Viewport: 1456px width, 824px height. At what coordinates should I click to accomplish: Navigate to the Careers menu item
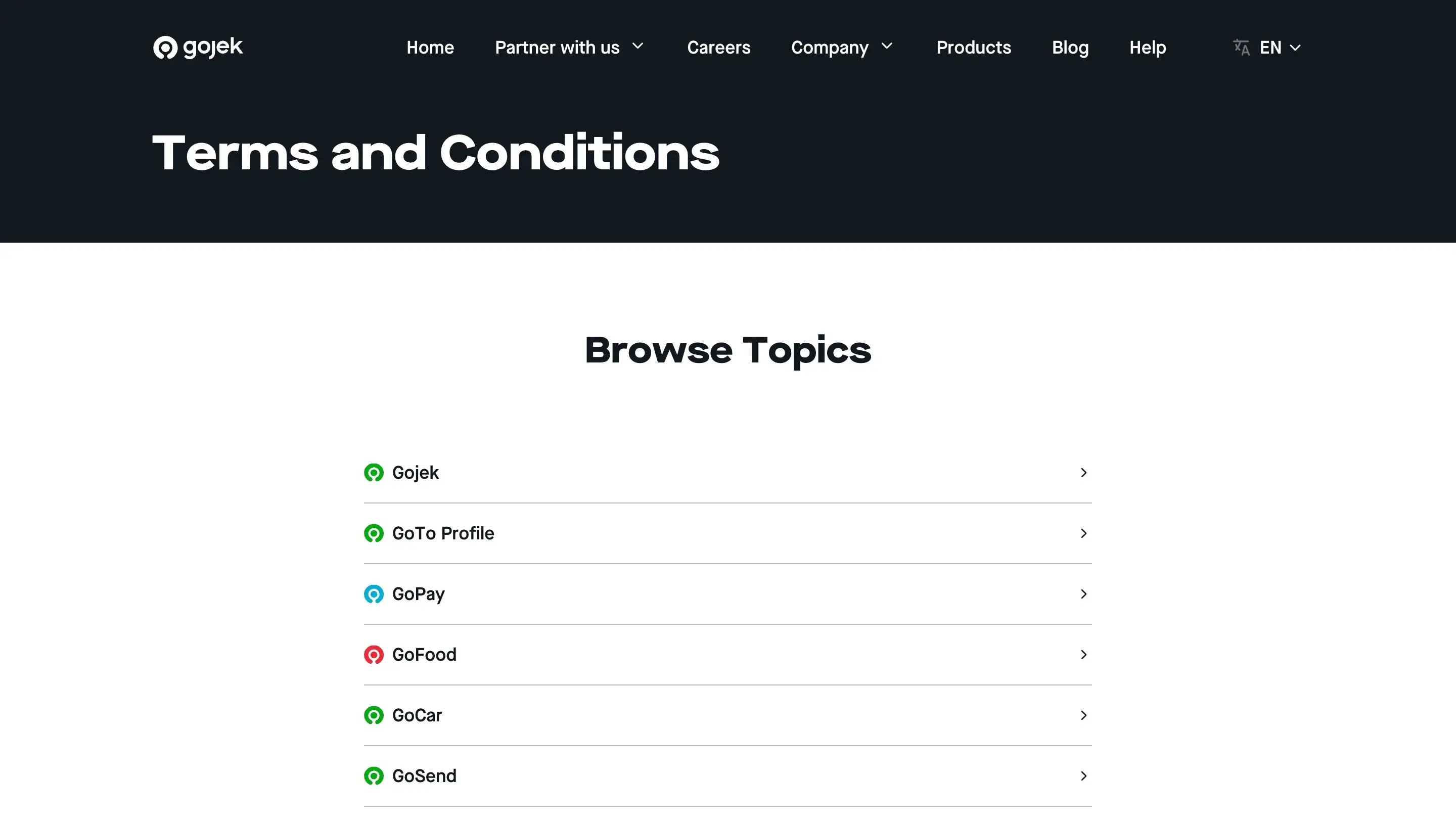pyautogui.click(x=719, y=47)
